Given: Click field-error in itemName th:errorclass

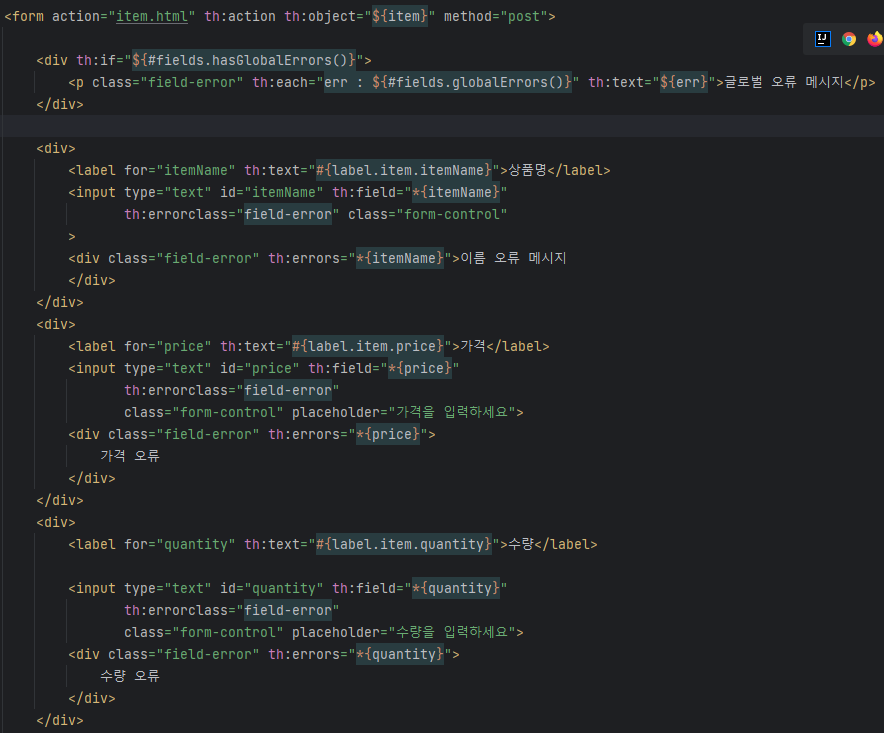Looking at the screenshot, I should pos(288,214).
